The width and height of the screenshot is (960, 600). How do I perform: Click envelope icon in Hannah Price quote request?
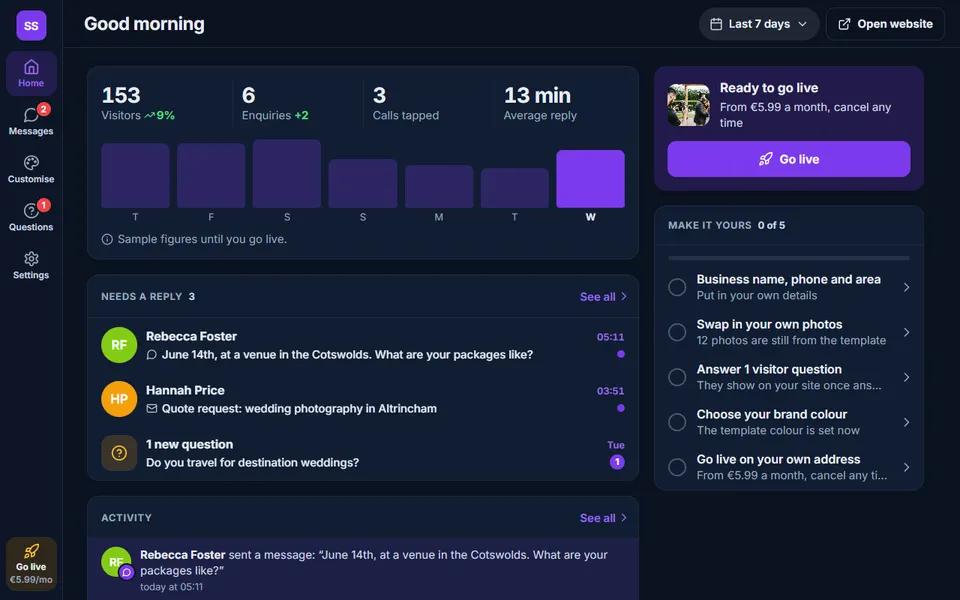[152, 408]
